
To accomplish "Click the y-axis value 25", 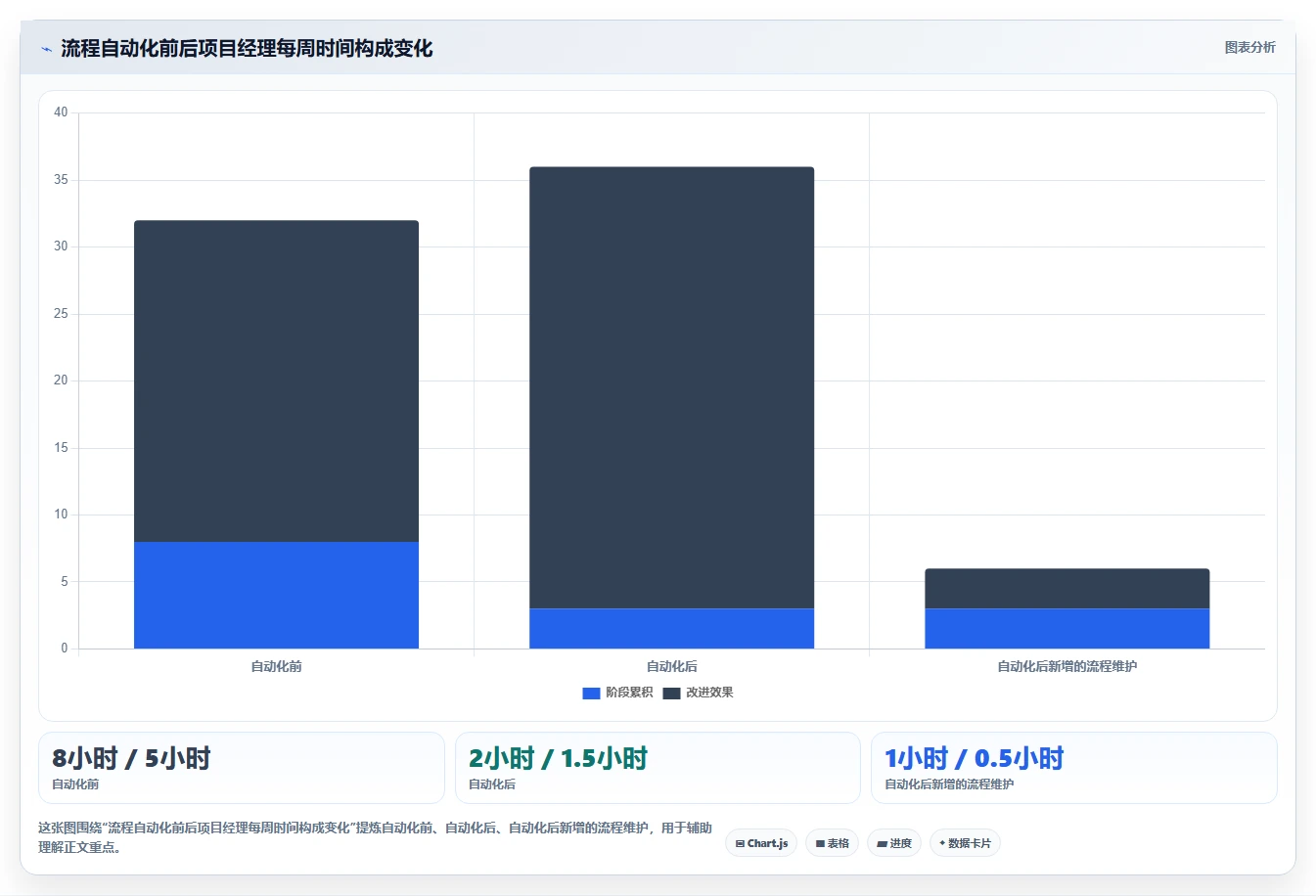I will [x=61, y=314].
